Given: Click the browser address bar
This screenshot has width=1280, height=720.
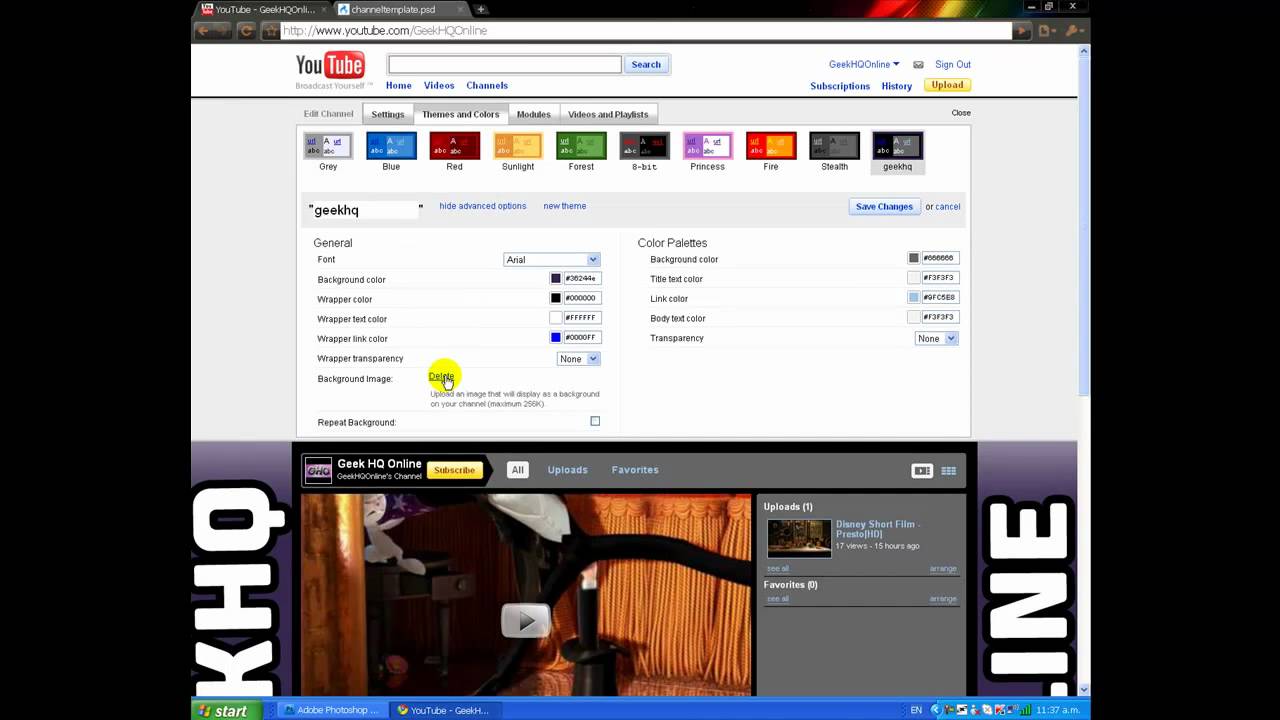Looking at the screenshot, I should point(646,31).
